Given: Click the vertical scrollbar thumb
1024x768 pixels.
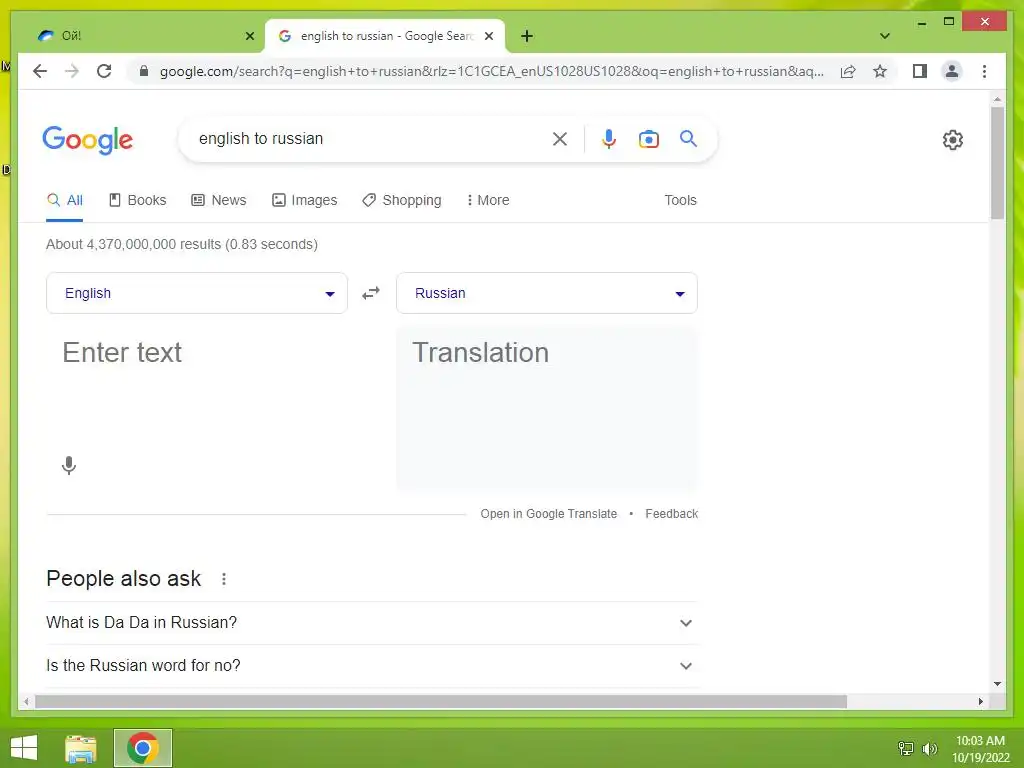Looking at the screenshot, I should click(x=997, y=163).
